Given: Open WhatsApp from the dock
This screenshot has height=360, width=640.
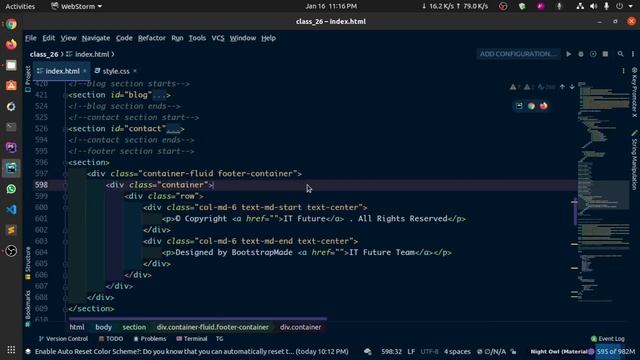Looking at the screenshot, I should [x=11, y=189].
